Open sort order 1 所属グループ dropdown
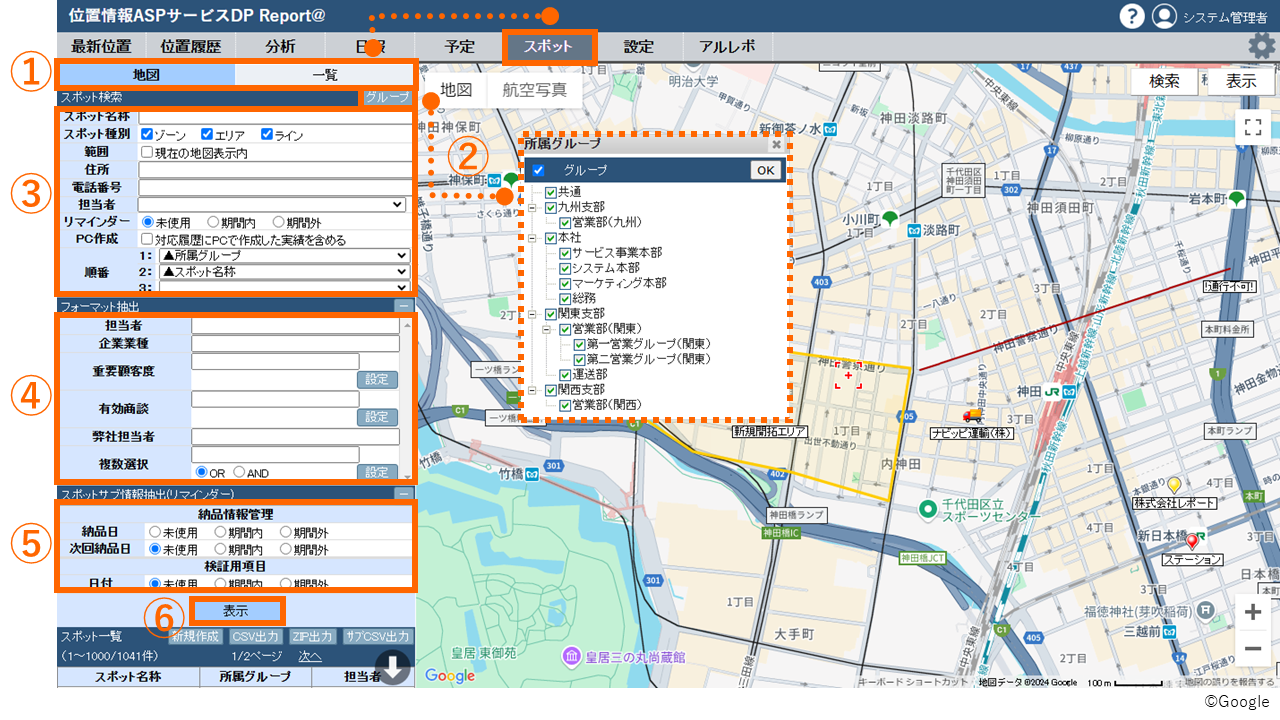Viewport: 1280px width, 720px height. pos(284,256)
